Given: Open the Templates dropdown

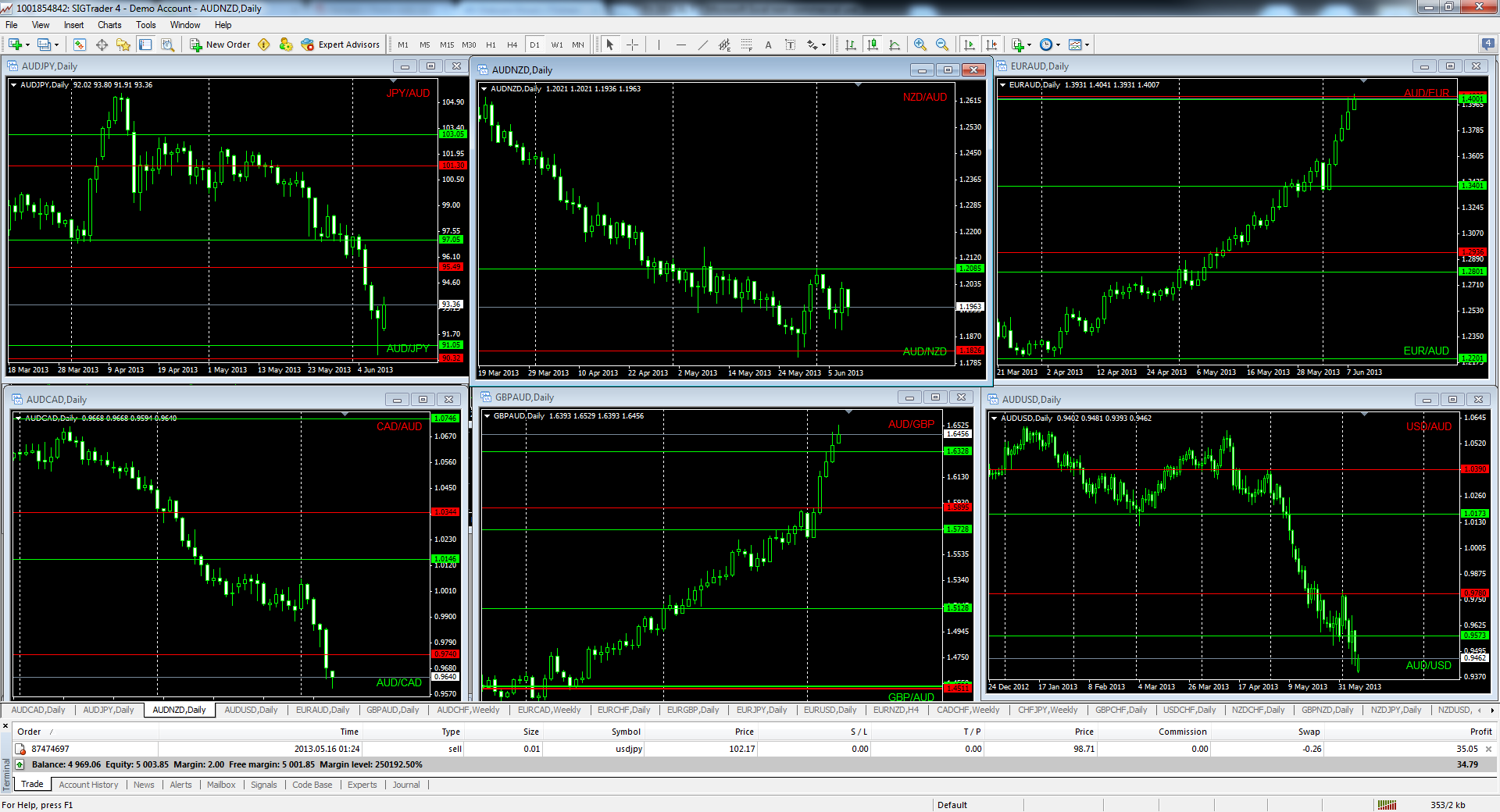Looking at the screenshot, I should pos(1079,45).
